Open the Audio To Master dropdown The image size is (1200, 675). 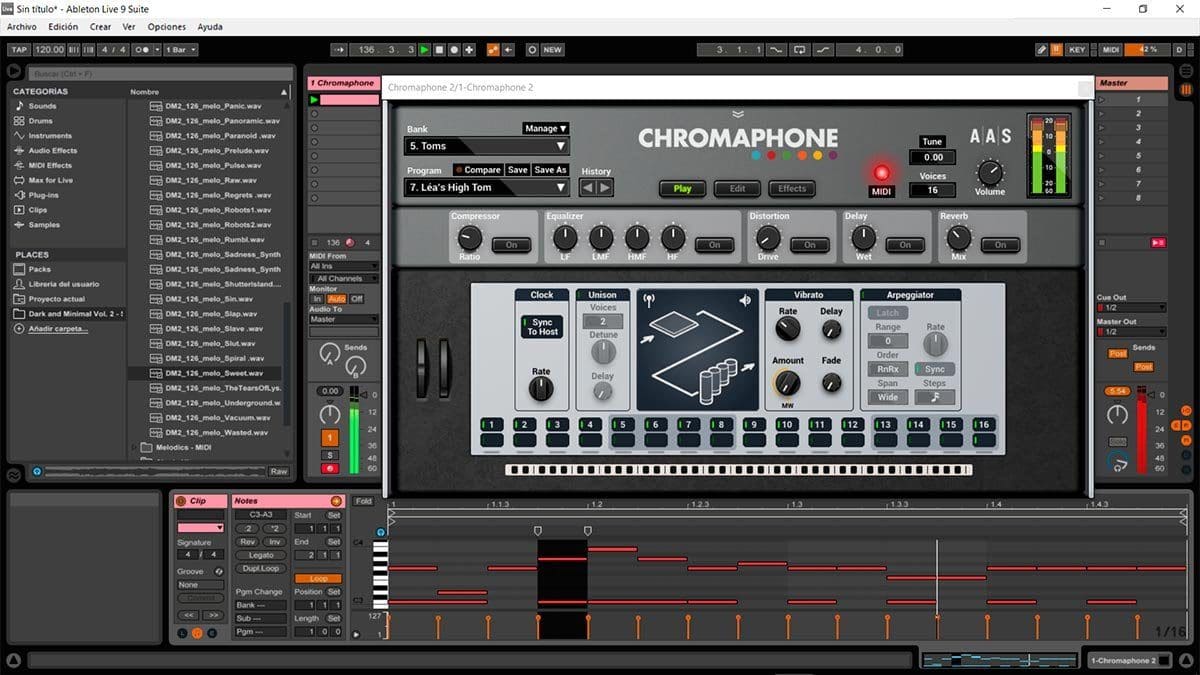coord(344,319)
